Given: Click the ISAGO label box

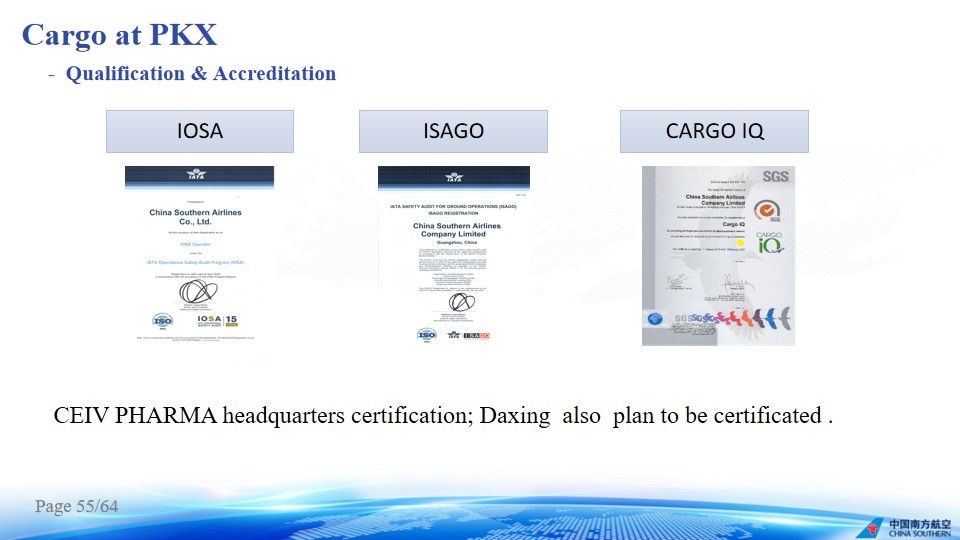Looking at the screenshot, I should pos(453,132).
